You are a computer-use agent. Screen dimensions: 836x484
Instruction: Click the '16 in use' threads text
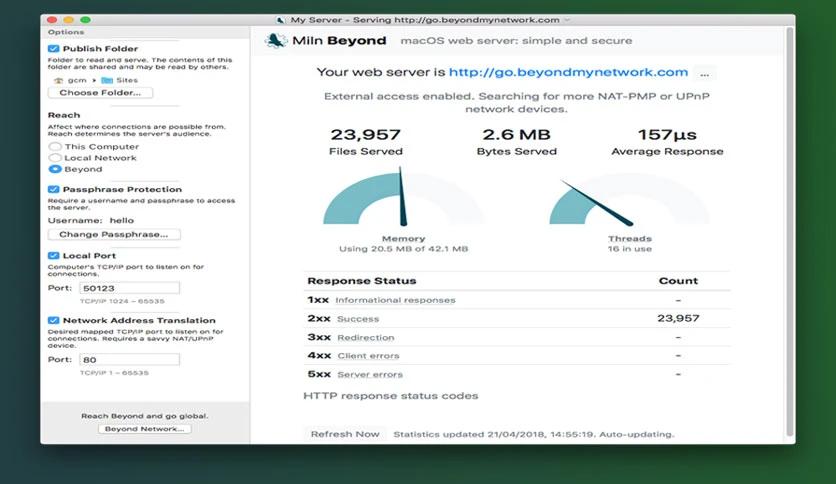coord(630,248)
